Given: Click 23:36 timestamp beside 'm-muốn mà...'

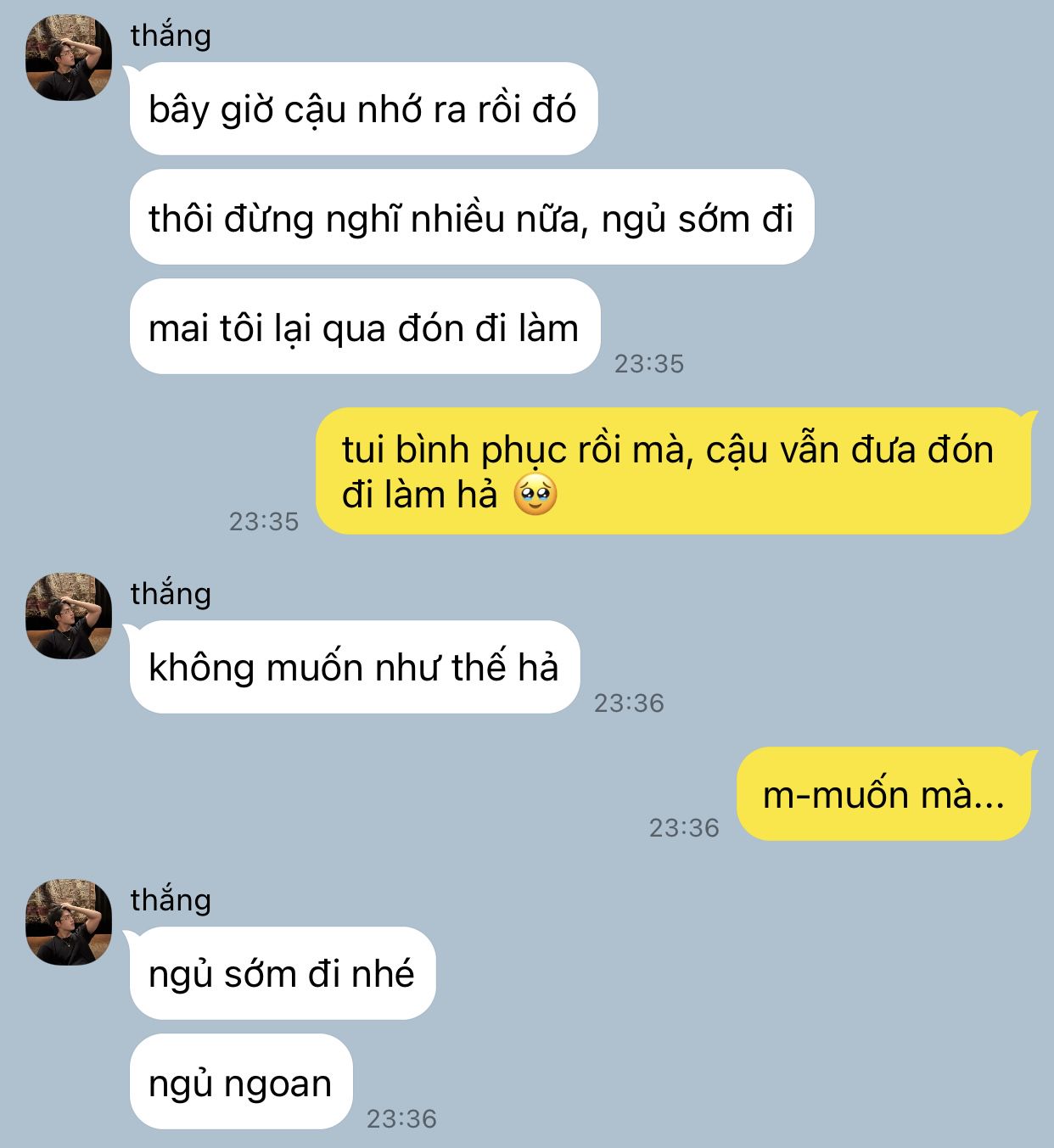Looking at the screenshot, I should click(x=684, y=828).
